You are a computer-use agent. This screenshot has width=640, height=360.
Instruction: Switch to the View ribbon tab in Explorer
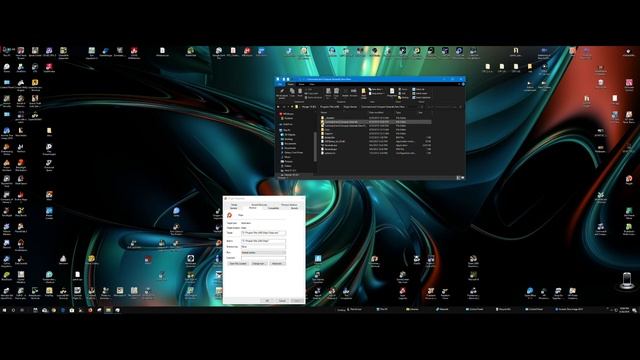click(x=312, y=84)
